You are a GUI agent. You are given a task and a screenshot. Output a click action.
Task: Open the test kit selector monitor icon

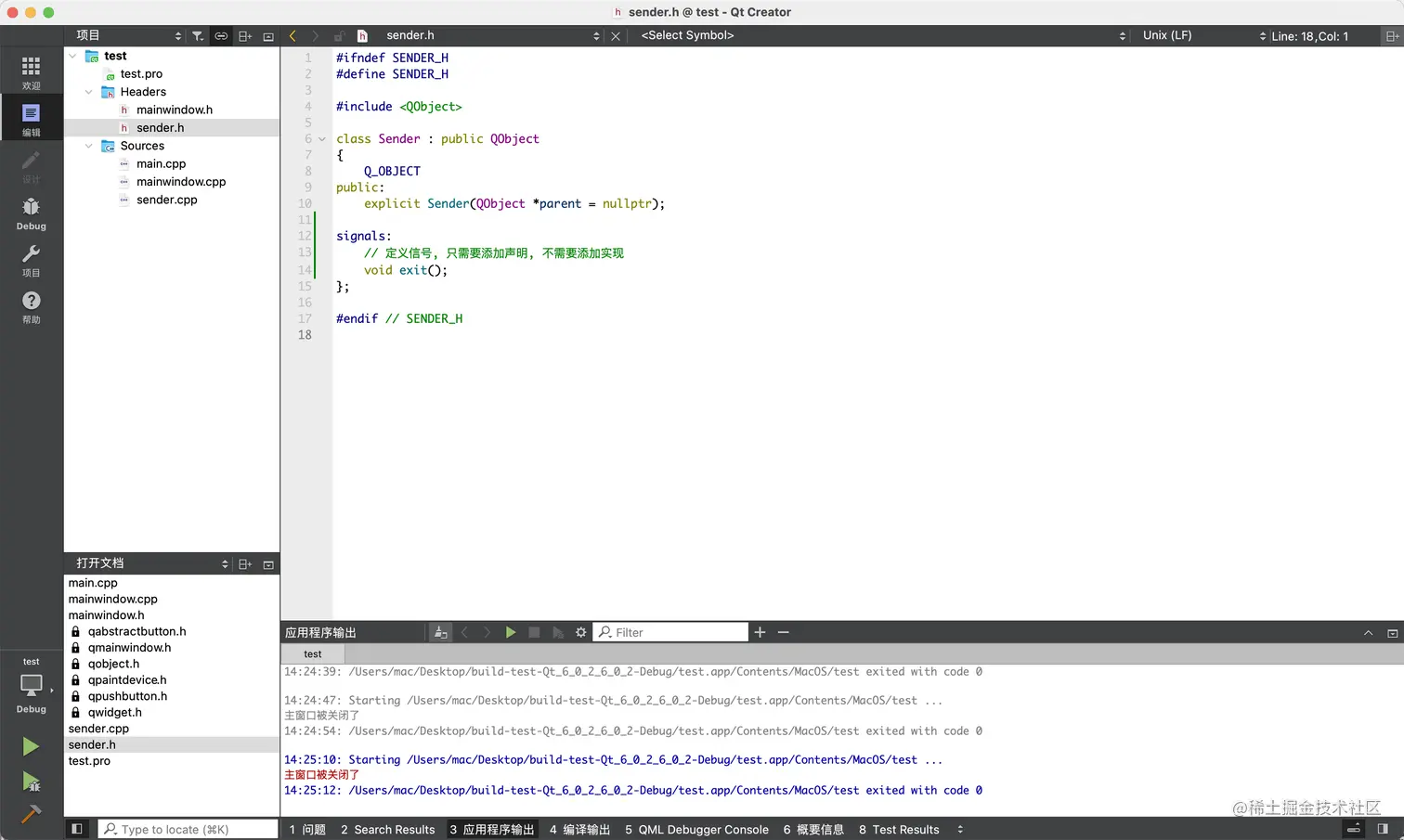pos(31,687)
